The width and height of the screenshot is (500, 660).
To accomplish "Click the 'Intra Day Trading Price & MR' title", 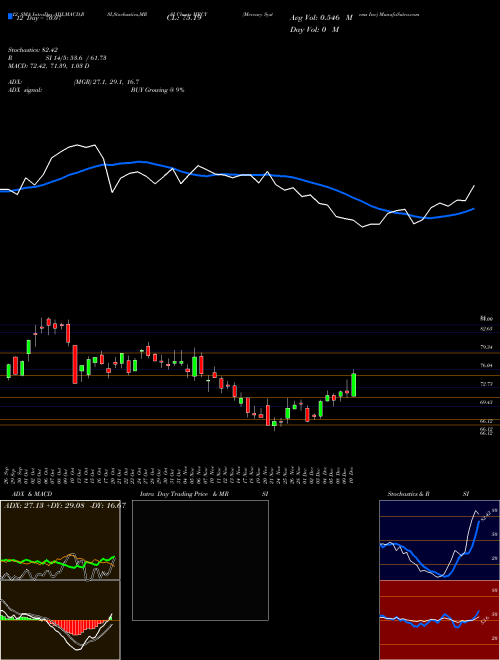I will coord(184,494).
